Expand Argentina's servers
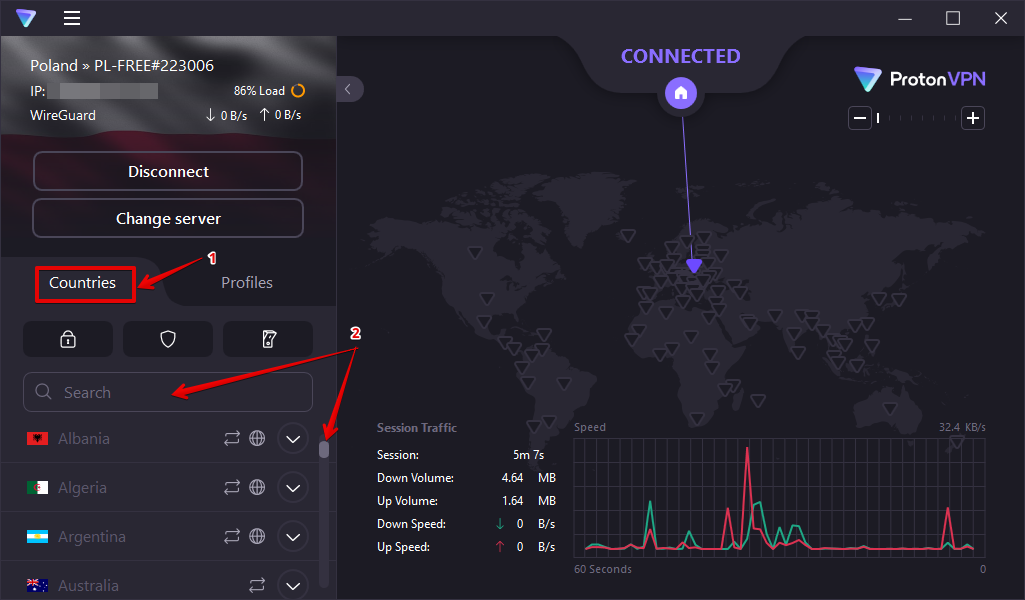1025x600 pixels. pos(292,536)
